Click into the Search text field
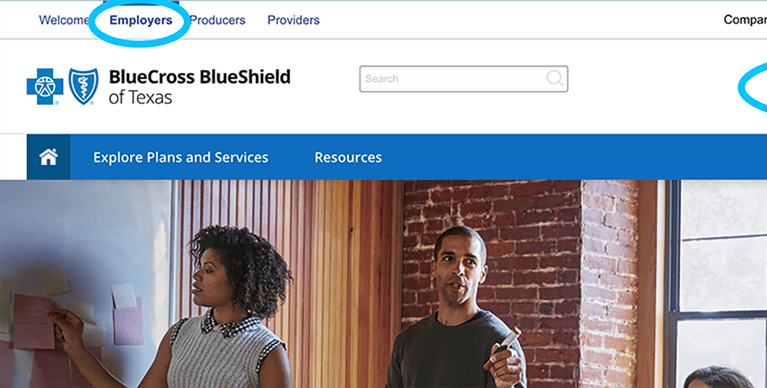Image resolution: width=767 pixels, height=388 pixels. [x=463, y=79]
